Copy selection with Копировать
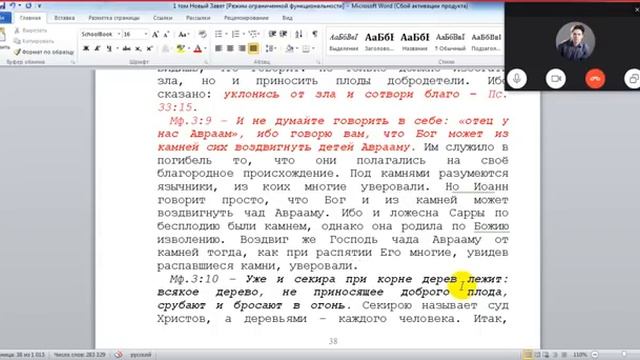 pyautogui.click(x=33, y=41)
